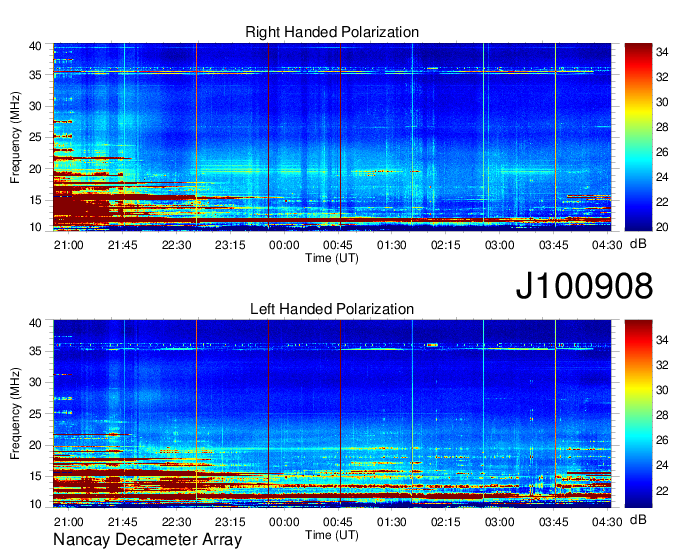The width and height of the screenshot is (680, 552).
Task: Click the 04:30 time tick of Right Handed plot
Action: [607, 245]
